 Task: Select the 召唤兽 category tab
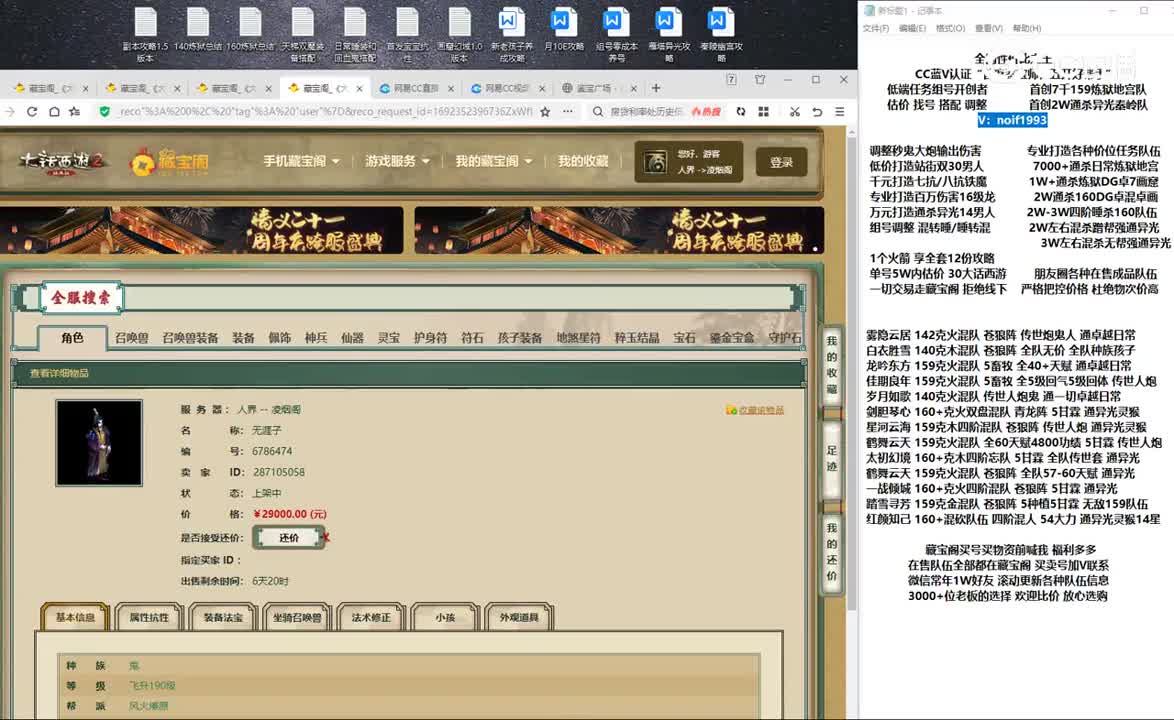(x=132, y=338)
